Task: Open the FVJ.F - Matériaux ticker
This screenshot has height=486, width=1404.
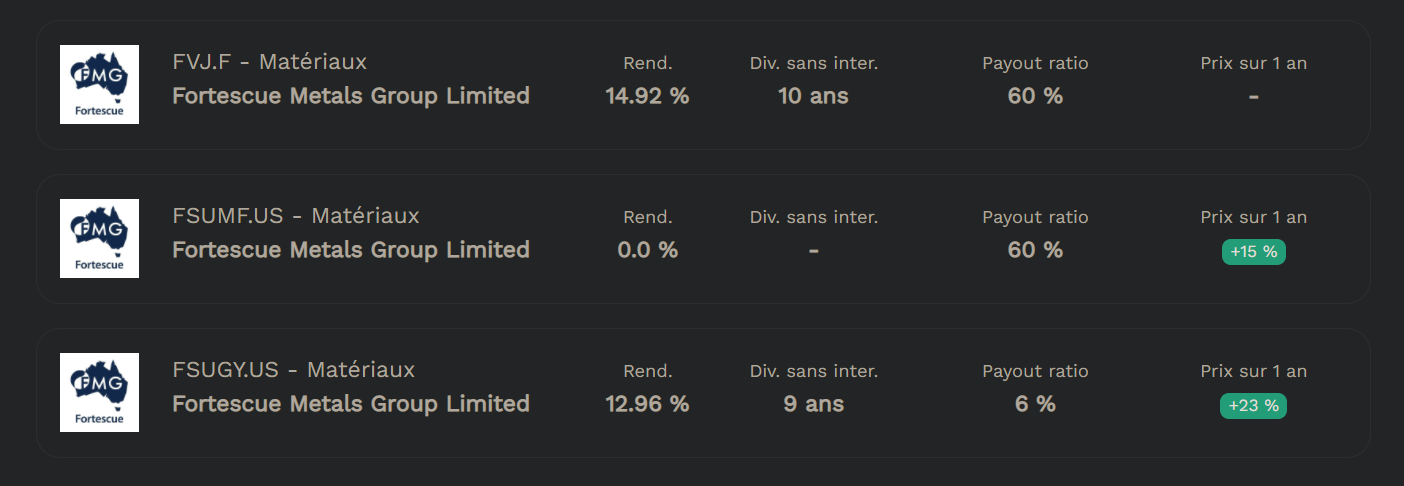Action: point(269,62)
